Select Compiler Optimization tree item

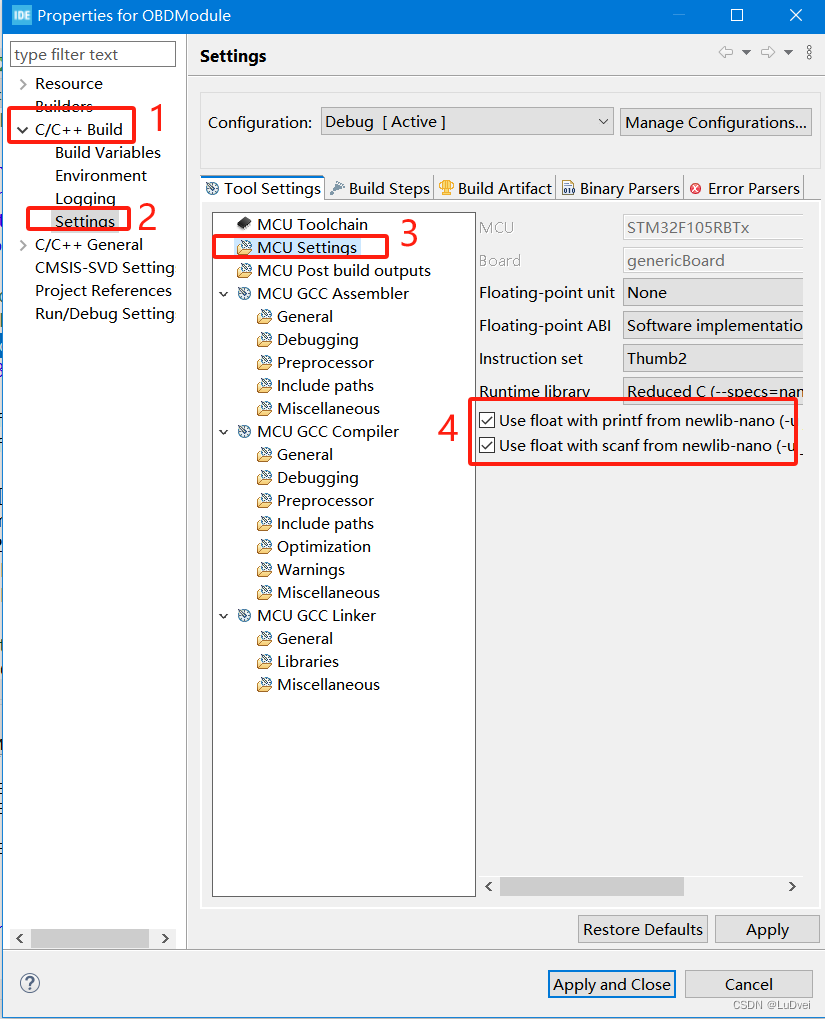[x=324, y=547]
